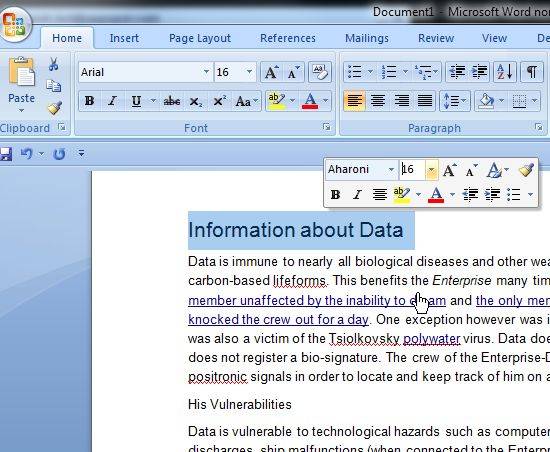
Task: Open Font dialog box launcher
Action: (327, 127)
